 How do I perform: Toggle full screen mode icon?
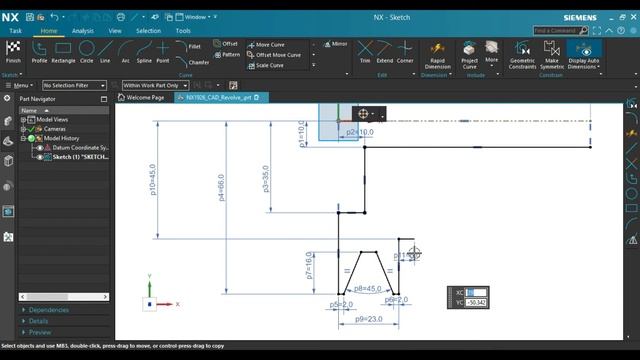[597, 31]
